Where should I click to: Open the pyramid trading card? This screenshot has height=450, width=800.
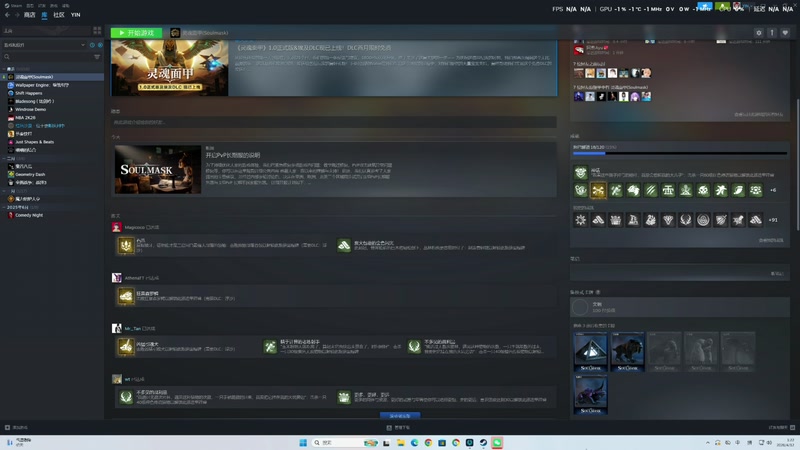tap(590, 352)
